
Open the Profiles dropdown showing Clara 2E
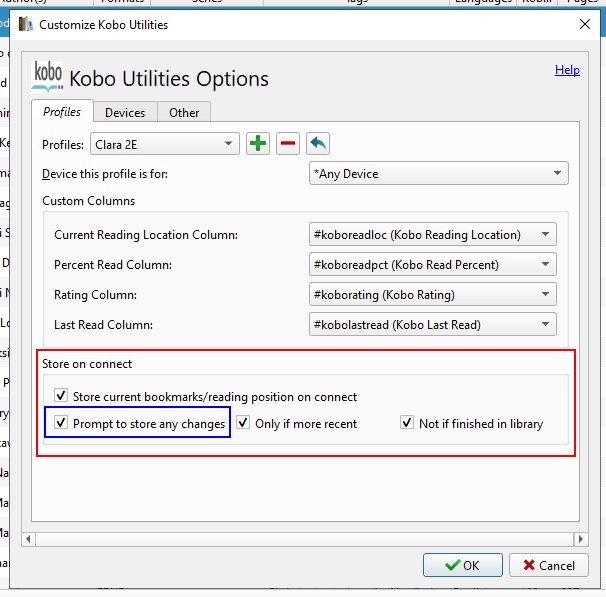click(165, 144)
